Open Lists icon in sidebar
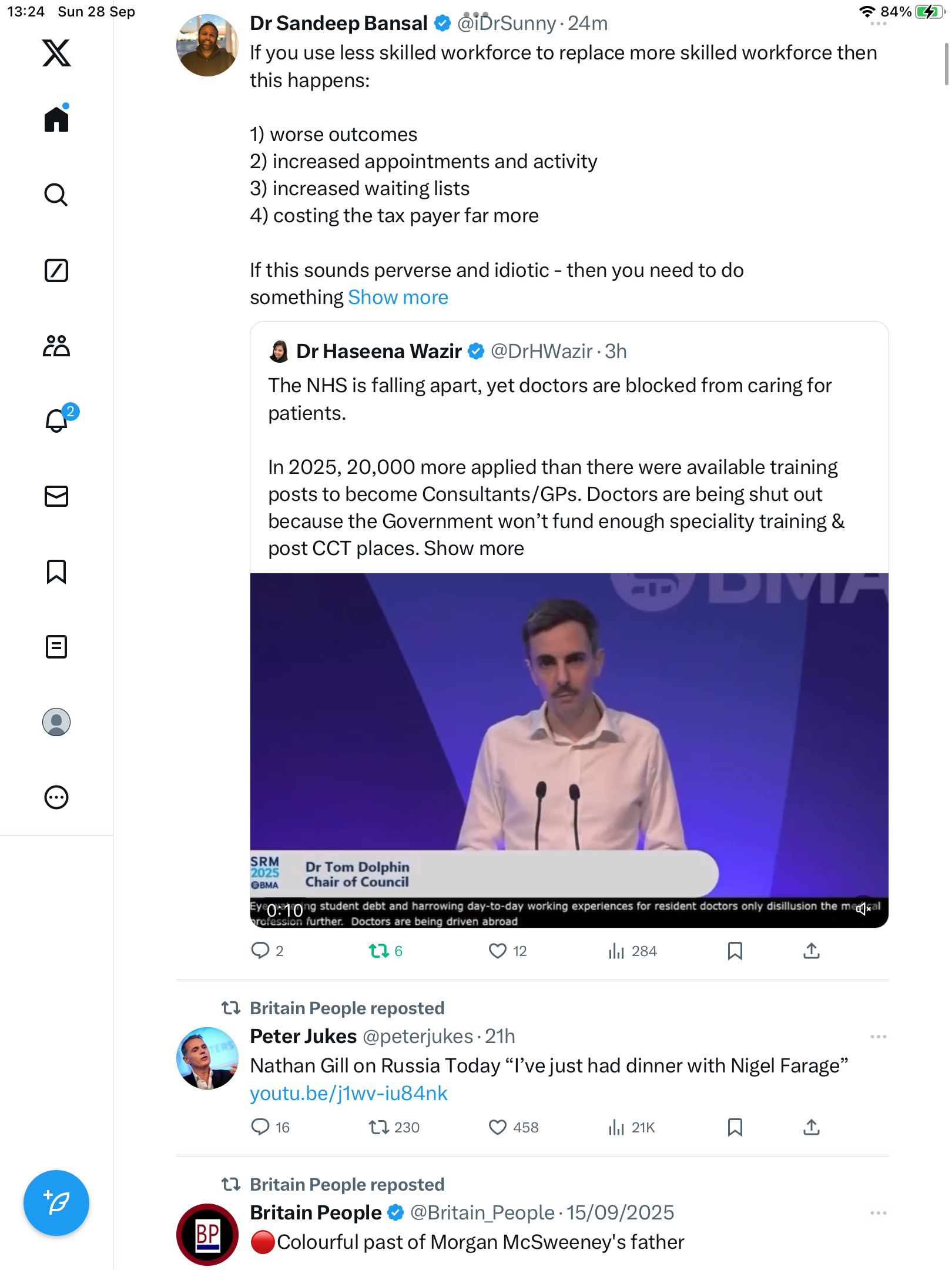This screenshot has width=952, height=1270. [56, 647]
